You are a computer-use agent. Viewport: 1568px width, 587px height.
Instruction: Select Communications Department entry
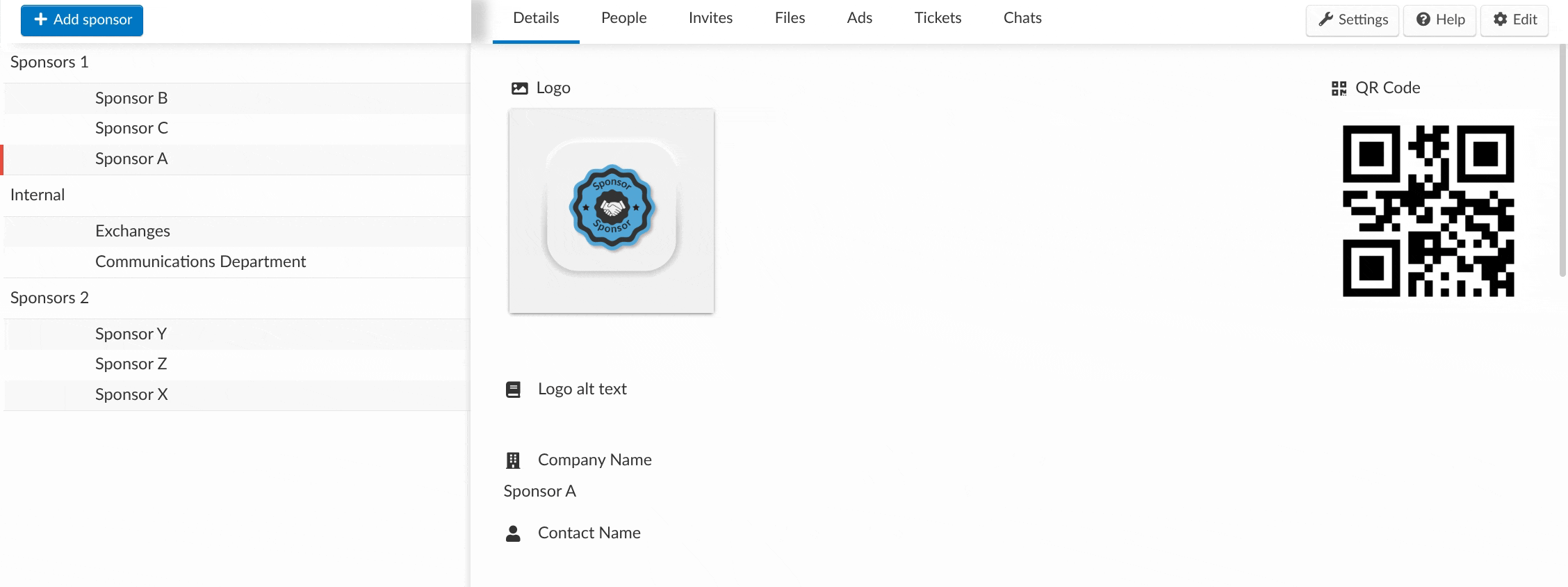pyautogui.click(x=237, y=262)
